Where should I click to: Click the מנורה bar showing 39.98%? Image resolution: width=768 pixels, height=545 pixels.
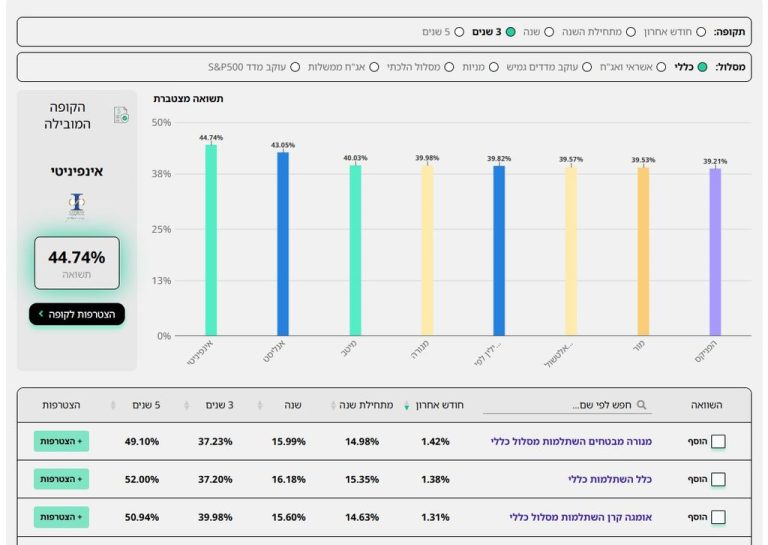[x=427, y=250]
